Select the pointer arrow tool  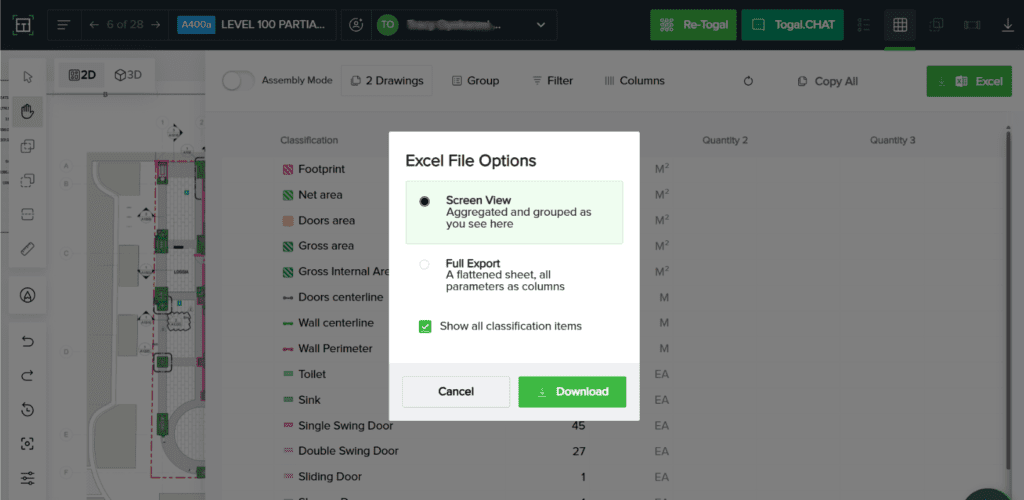click(x=27, y=77)
